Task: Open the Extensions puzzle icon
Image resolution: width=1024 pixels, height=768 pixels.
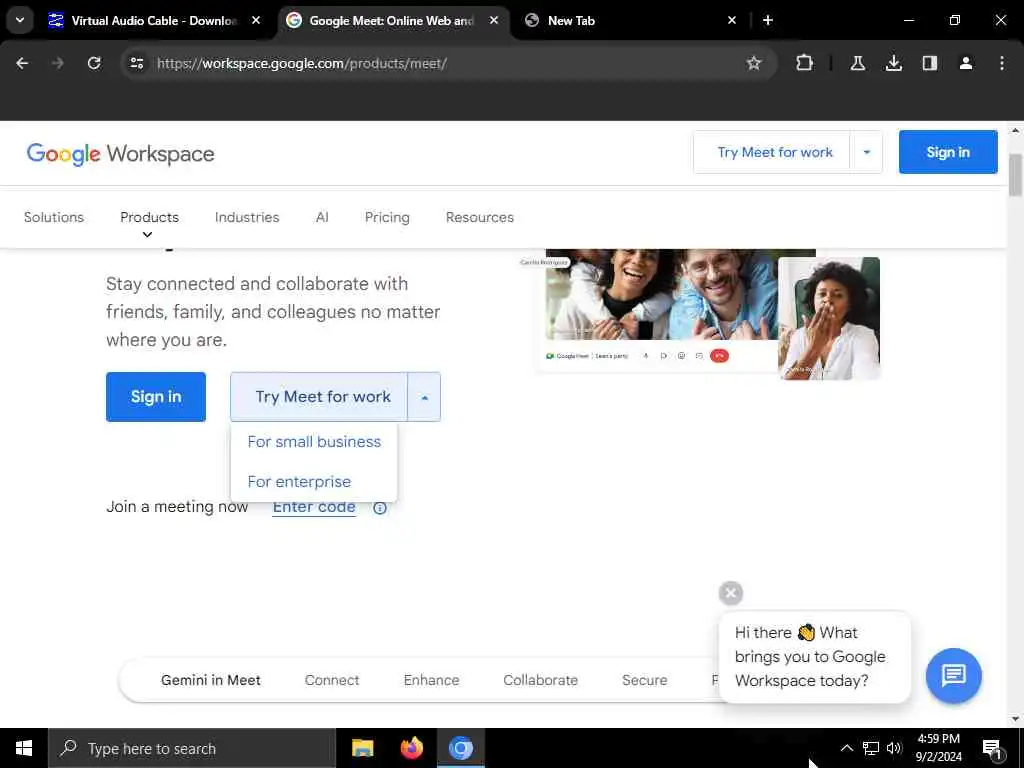Action: pyautogui.click(x=805, y=63)
